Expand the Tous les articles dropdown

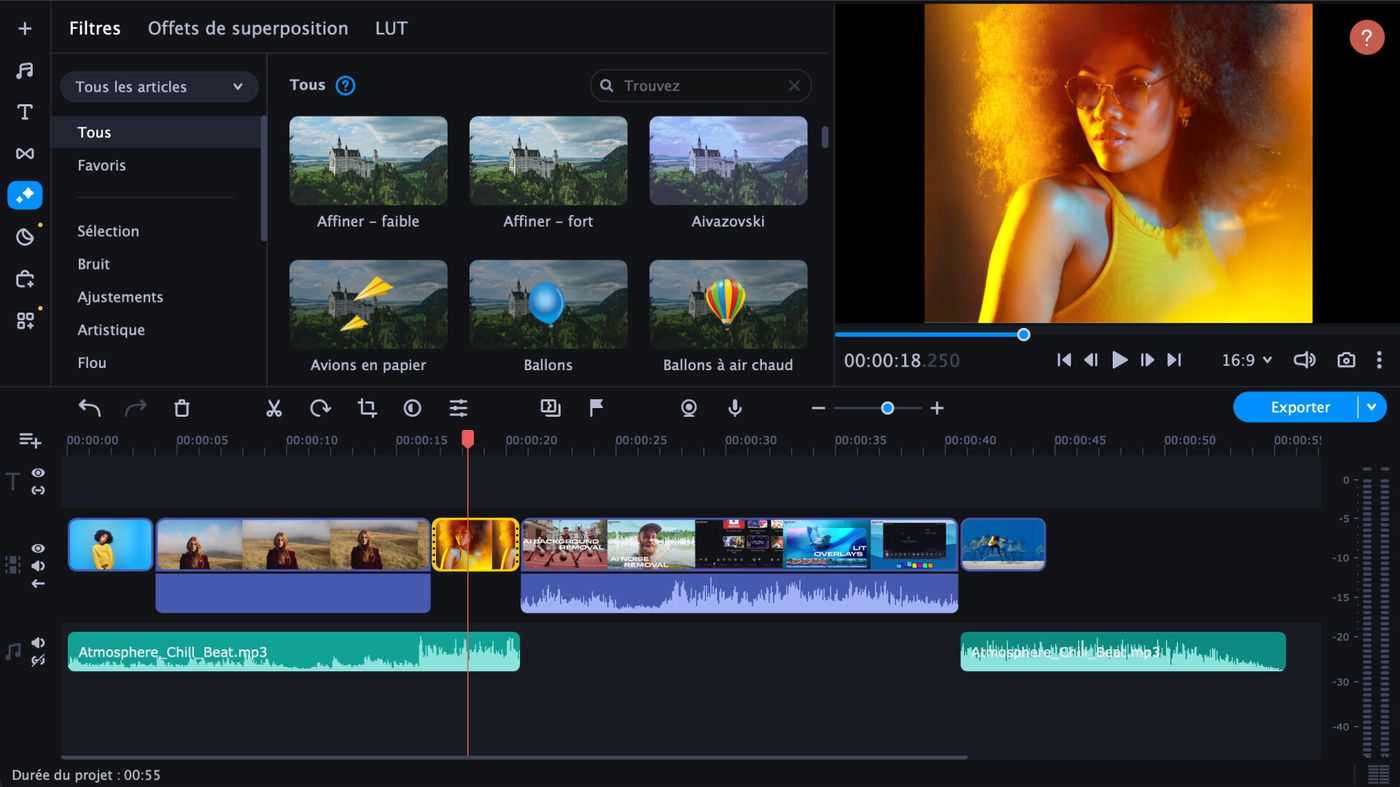(x=160, y=87)
